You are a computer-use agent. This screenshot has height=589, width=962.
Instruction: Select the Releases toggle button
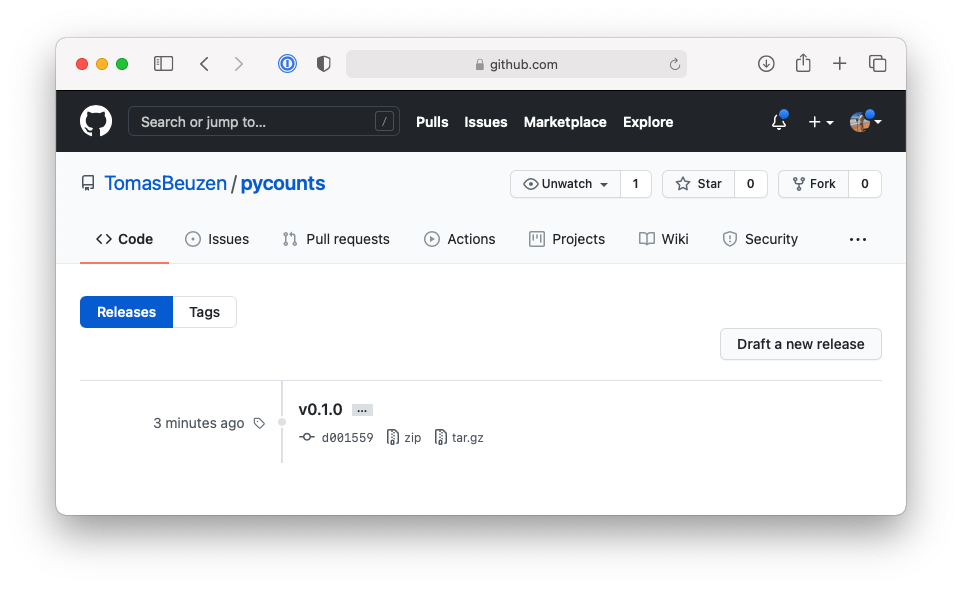click(126, 312)
